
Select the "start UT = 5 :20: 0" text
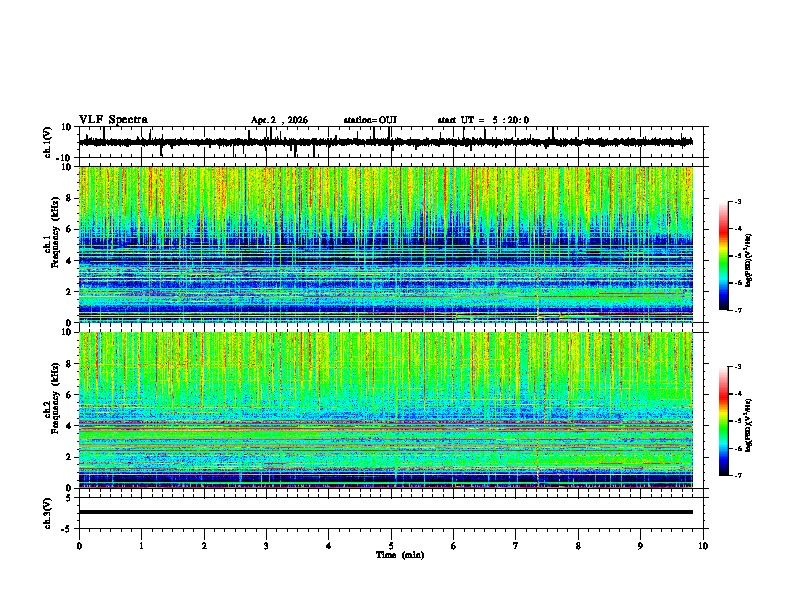[483, 120]
